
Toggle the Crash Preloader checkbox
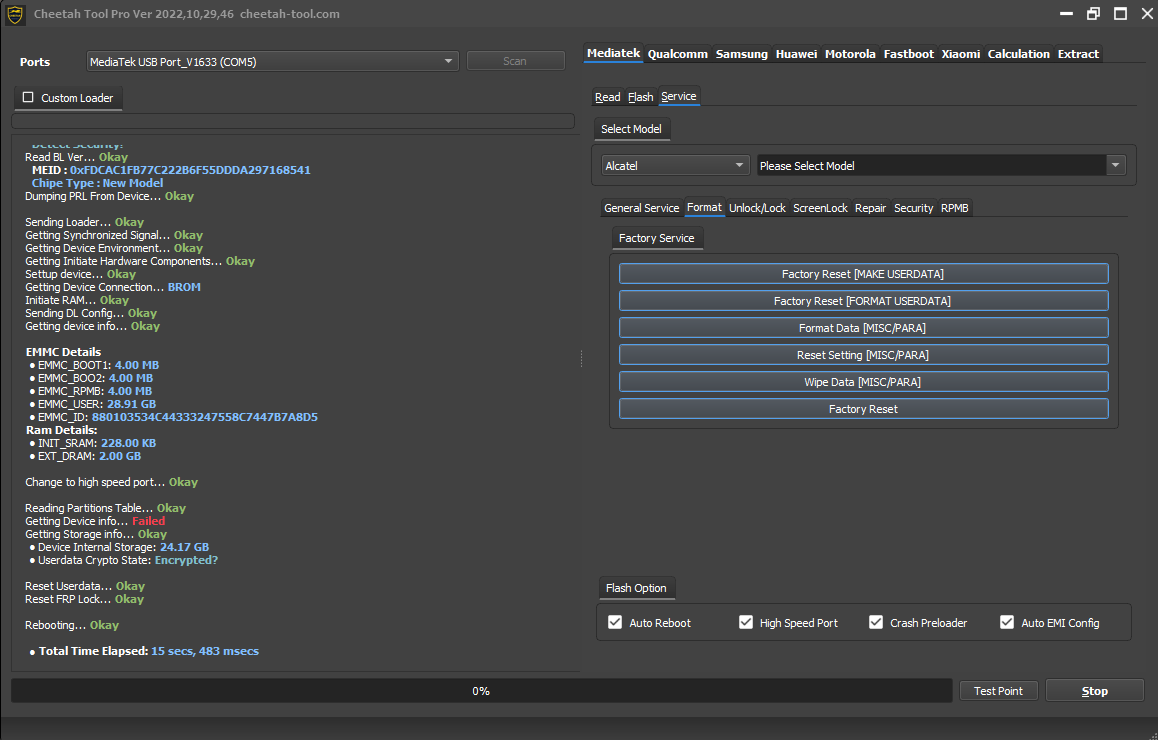pos(876,622)
